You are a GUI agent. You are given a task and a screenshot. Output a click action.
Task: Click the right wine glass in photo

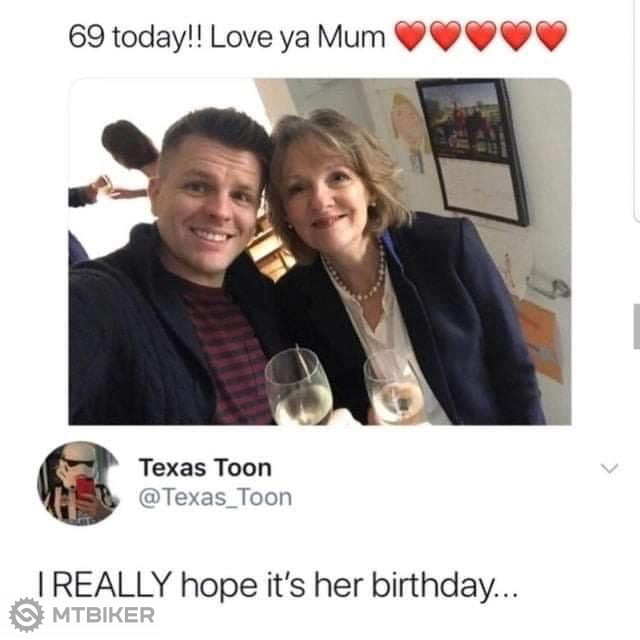(x=394, y=386)
